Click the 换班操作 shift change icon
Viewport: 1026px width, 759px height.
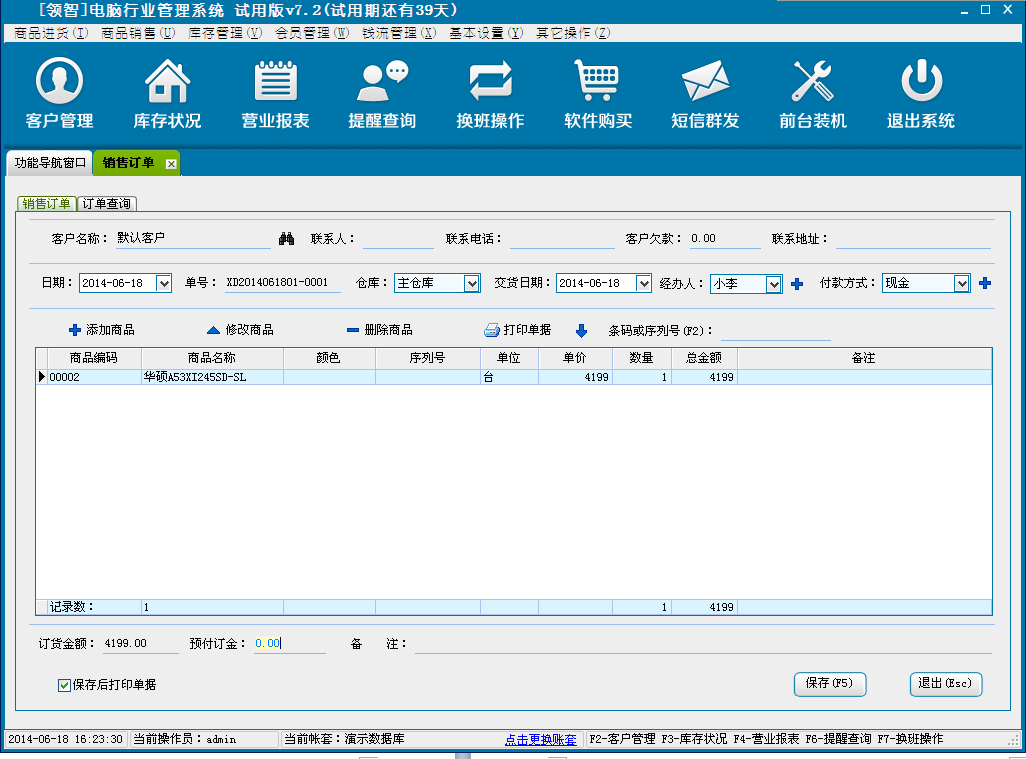point(490,82)
